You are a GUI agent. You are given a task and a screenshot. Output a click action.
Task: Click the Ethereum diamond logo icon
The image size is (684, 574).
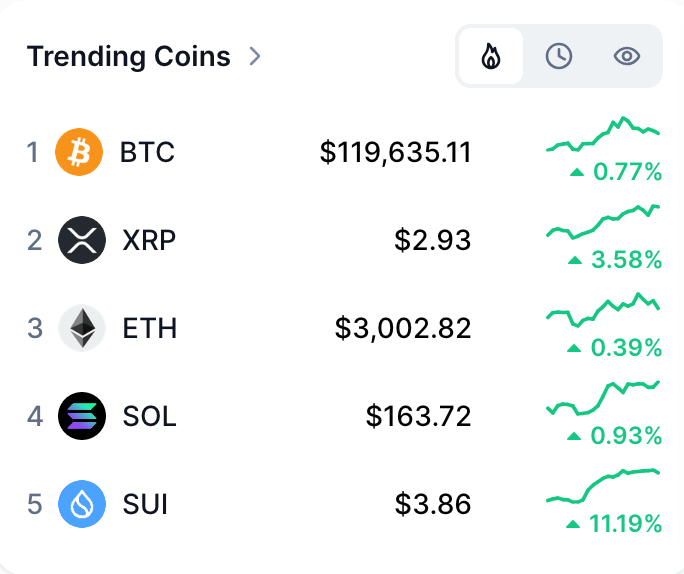pyautogui.click(x=82, y=328)
